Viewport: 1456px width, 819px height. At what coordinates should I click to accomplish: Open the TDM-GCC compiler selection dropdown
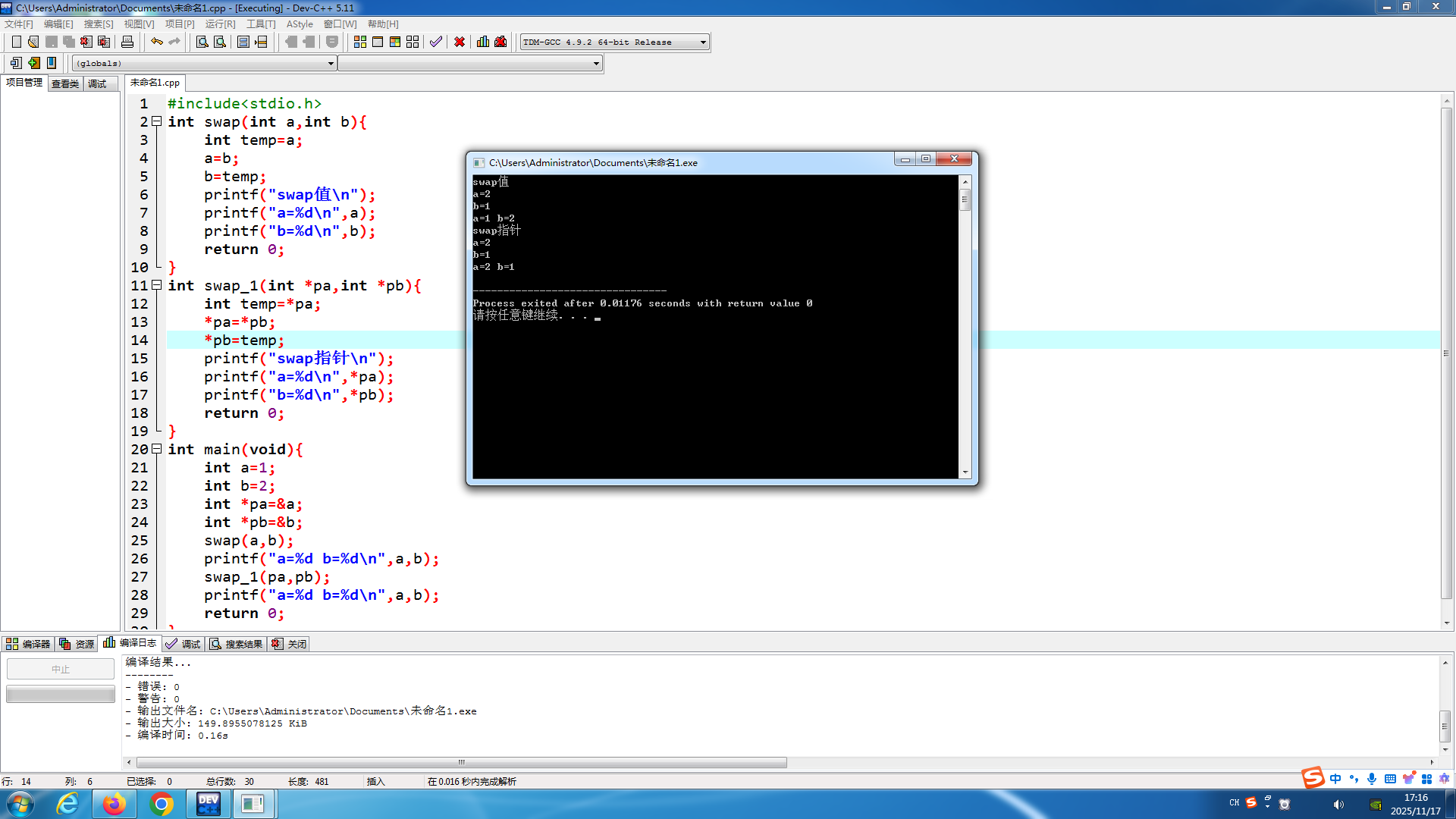(703, 42)
